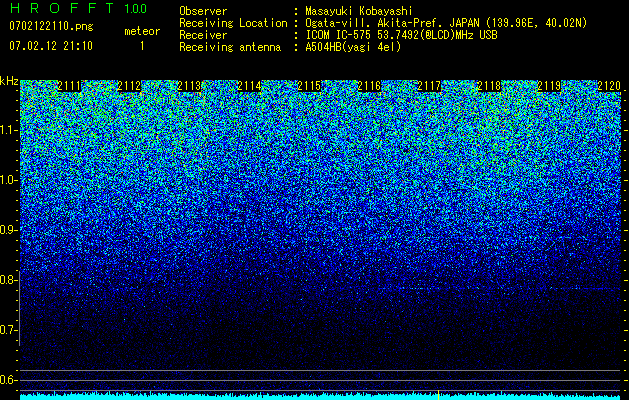This screenshot has height=400, width=629.
Task: Click the kHz axis unit label
Action: coord(9,81)
